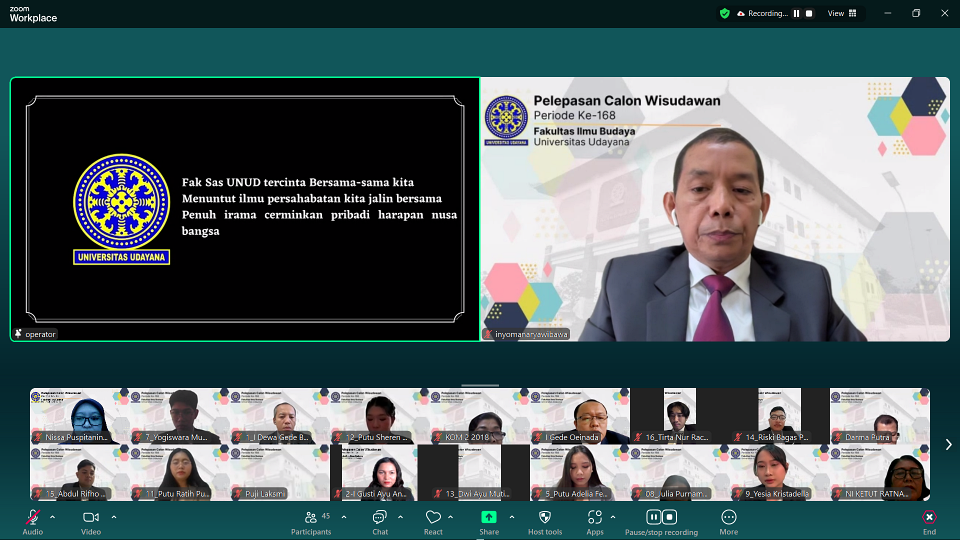Restore down the Zoom window

pyautogui.click(x=916, y=13)
